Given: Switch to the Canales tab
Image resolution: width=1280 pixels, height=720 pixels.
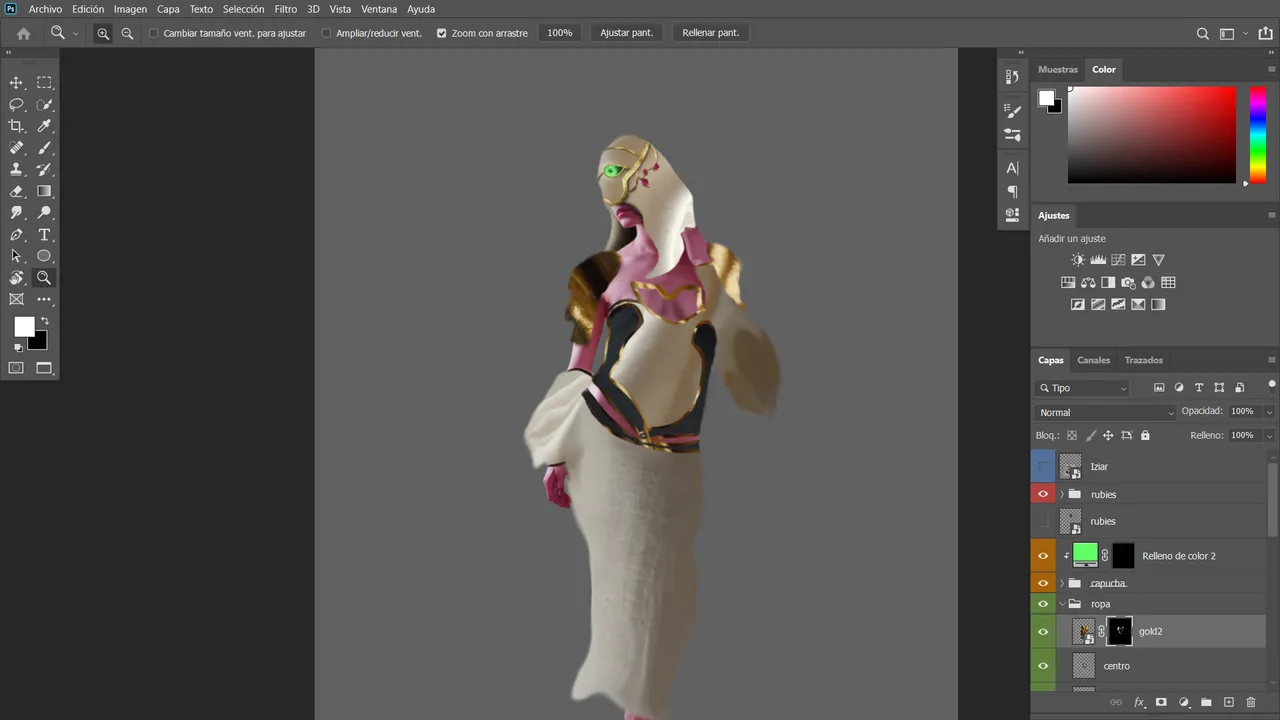Looking at the screenshot, I should (1093, 360).
